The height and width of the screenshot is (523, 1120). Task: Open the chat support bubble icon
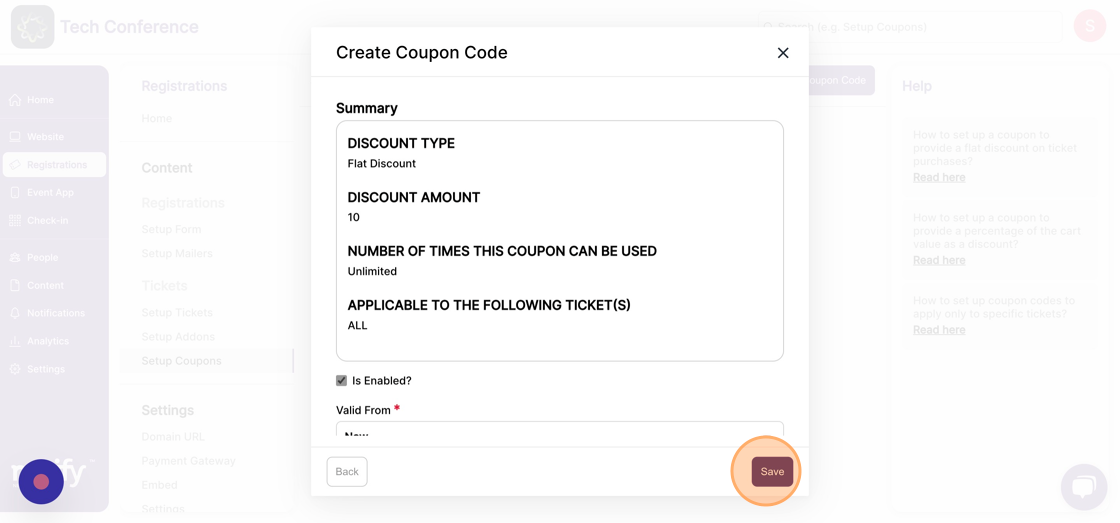click(1084, 487)
